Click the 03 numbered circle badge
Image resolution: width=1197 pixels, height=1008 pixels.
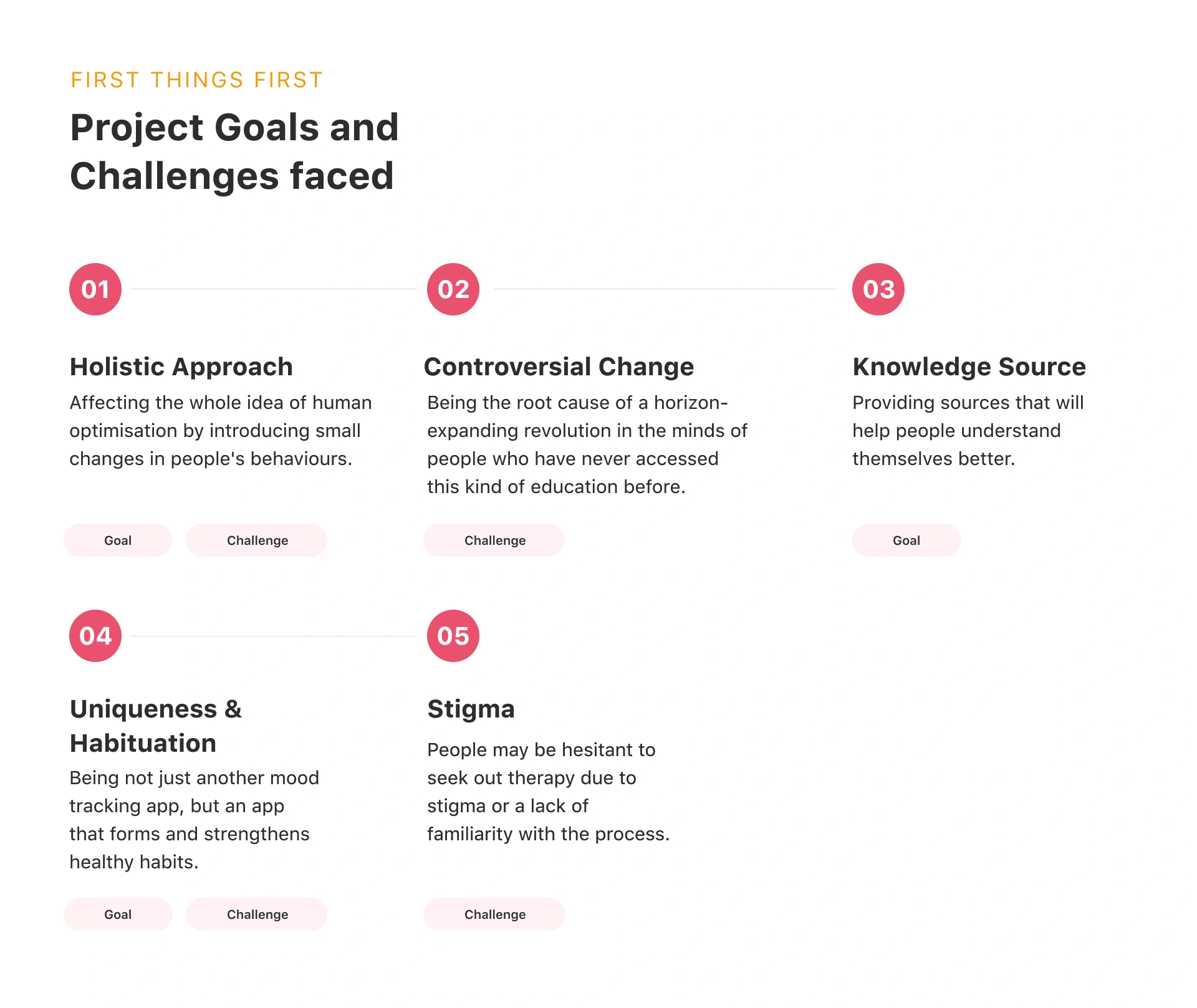878,289
